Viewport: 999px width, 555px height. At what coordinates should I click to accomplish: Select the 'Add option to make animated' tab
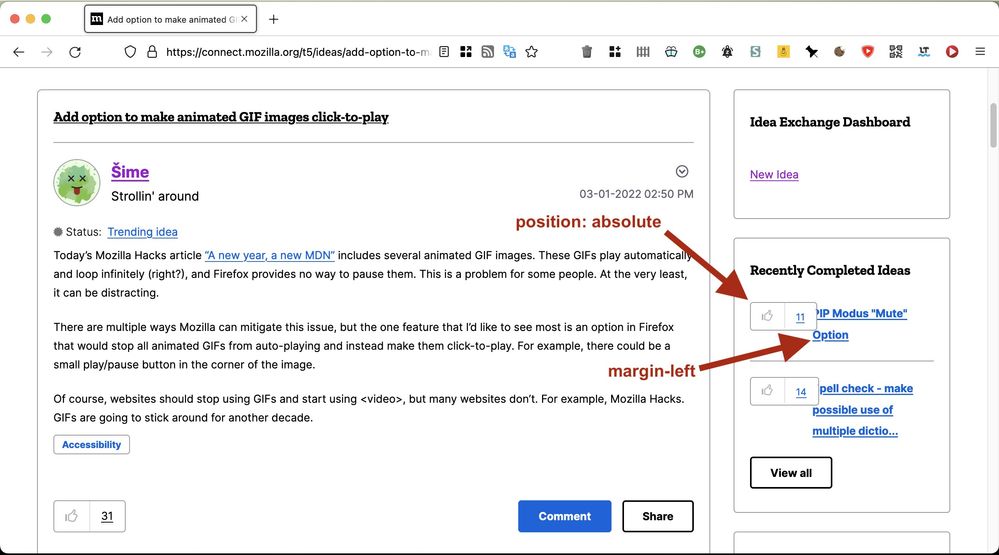[170, 19]
